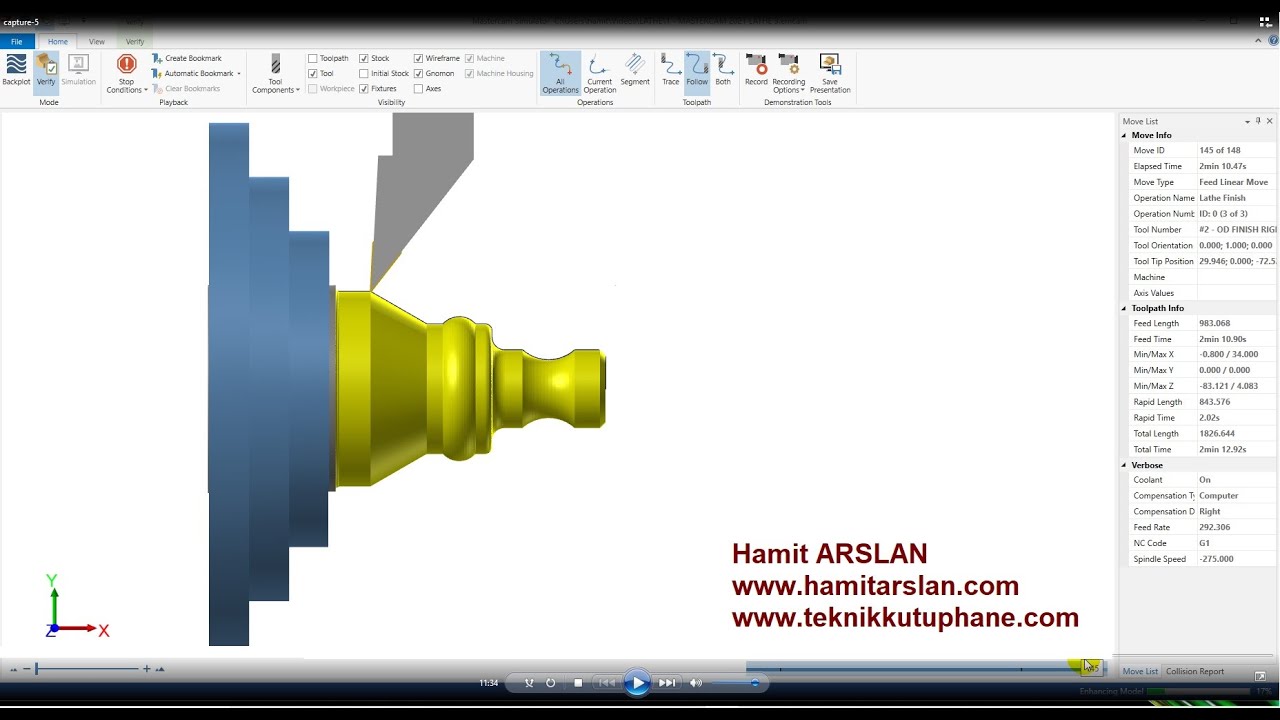Uncheck the Tool visibility checkbox
1280x720 pixels.
(x=313, y=73)
